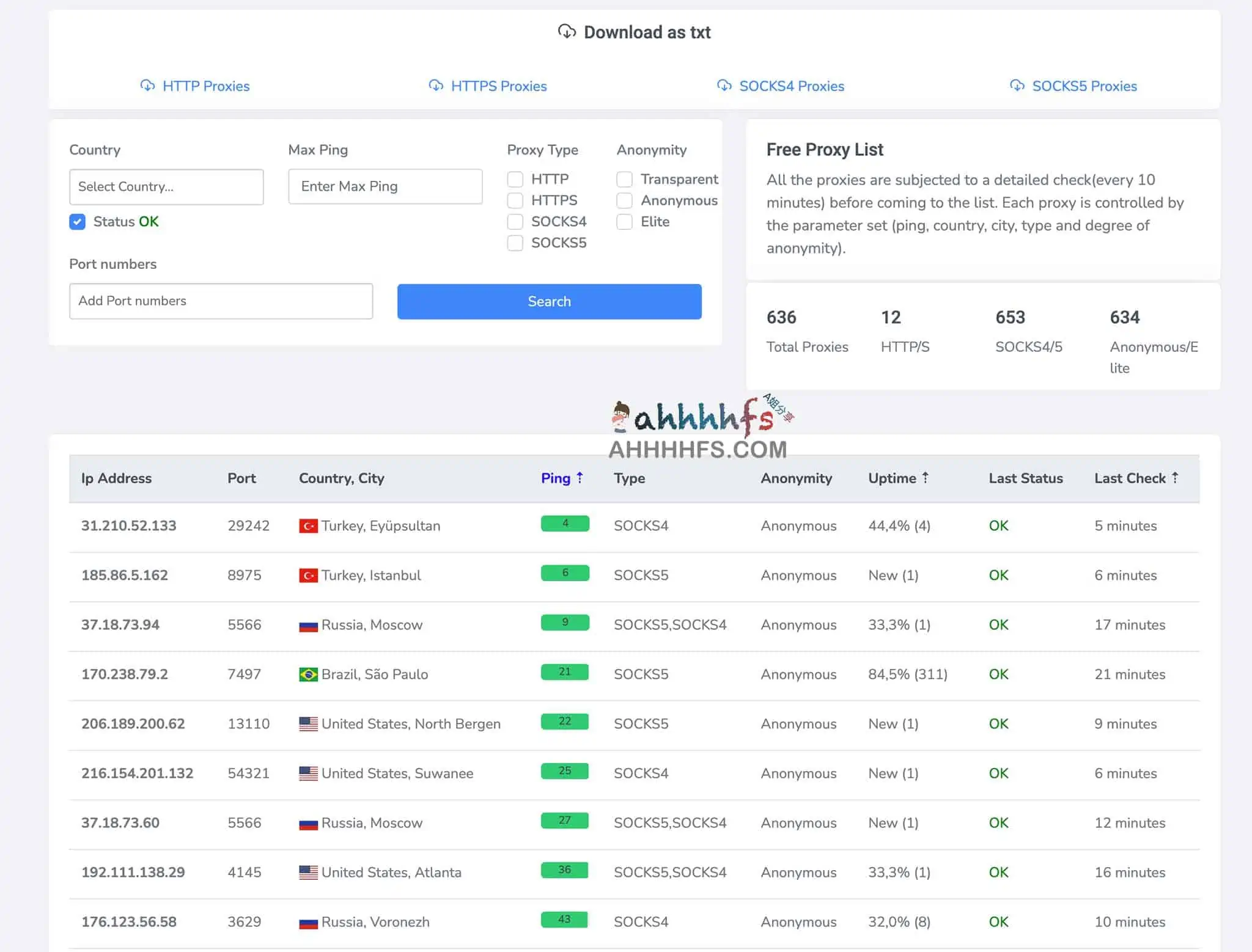The width and height of the screenshot is (1252, 952).
Task: Click the Ip Address column header
Action: pos(116,478)
